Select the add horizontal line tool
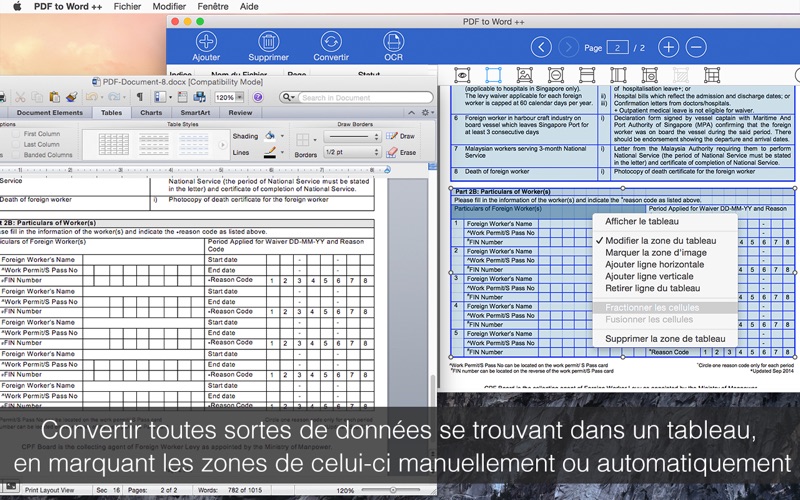The height and width of the screenshot is (500, 800). (587, 75)
